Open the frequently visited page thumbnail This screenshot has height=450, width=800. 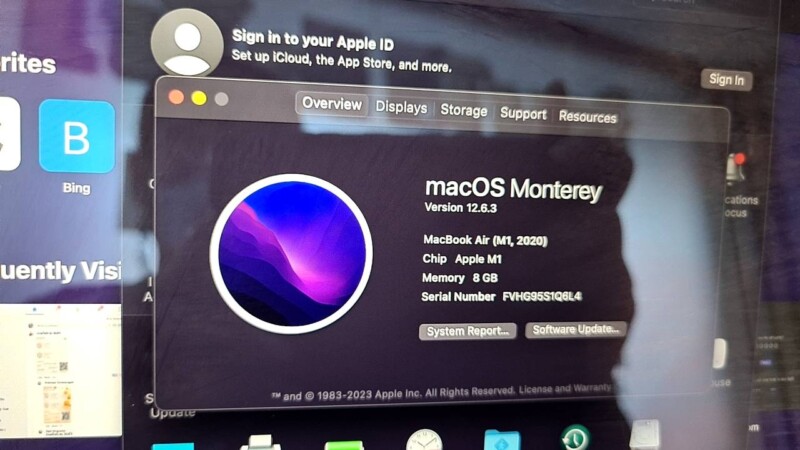tap(60, 370)
